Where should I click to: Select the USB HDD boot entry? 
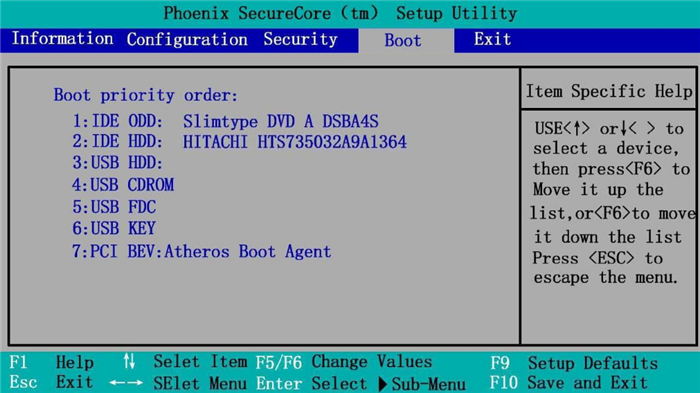coord(117,163)
